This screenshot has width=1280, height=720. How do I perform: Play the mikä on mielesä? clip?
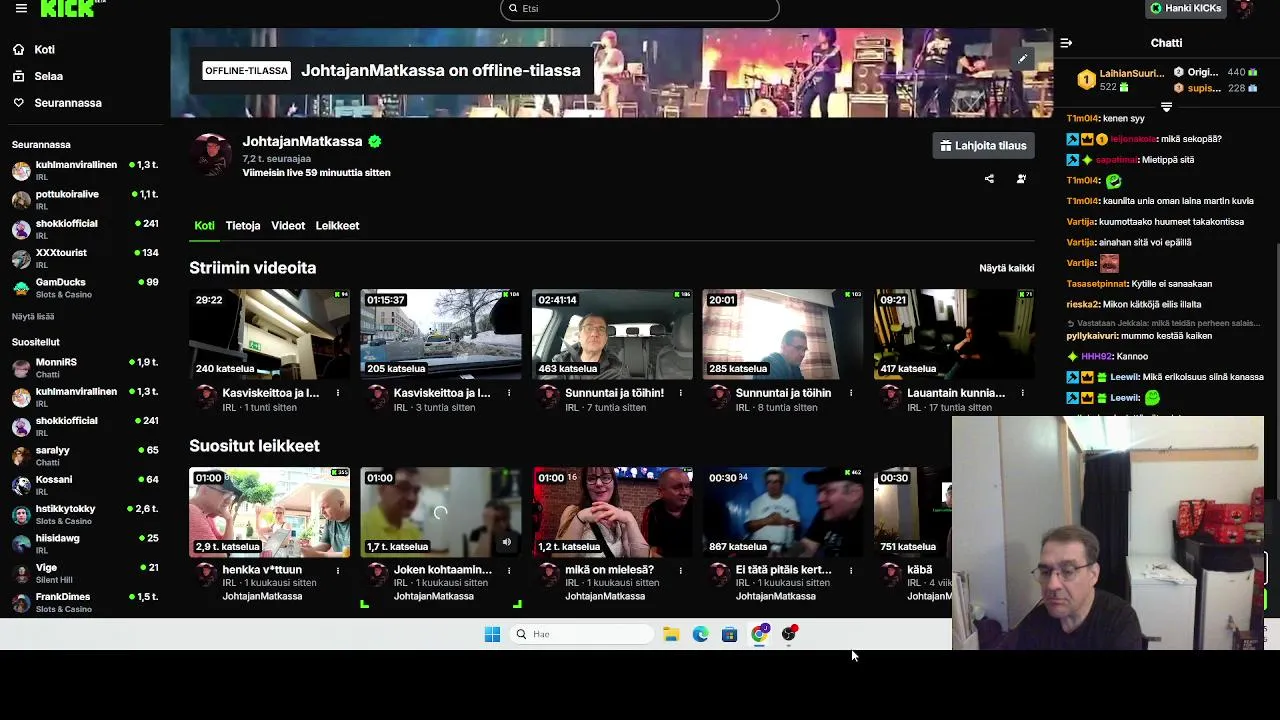coord(612,512)
